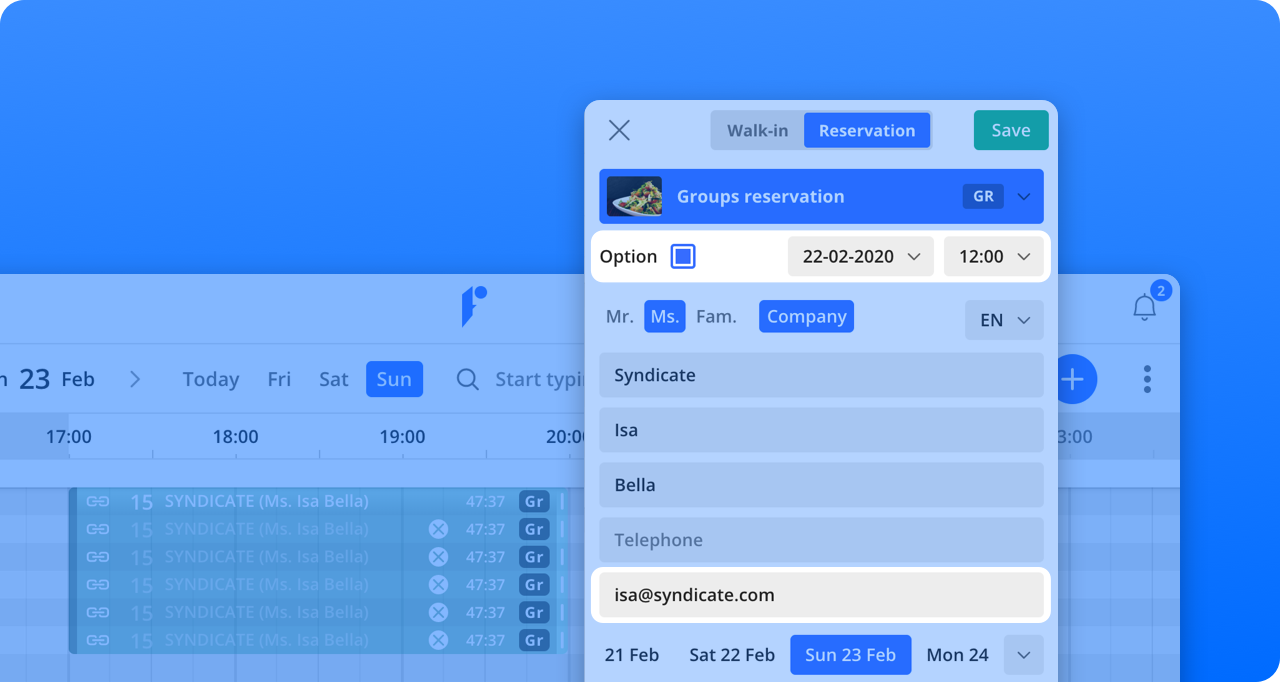Image resolution: width=1280 pixels, height=682 pixels.
Task: Open the three-dot more options menu
Action: pos(1147,379)
